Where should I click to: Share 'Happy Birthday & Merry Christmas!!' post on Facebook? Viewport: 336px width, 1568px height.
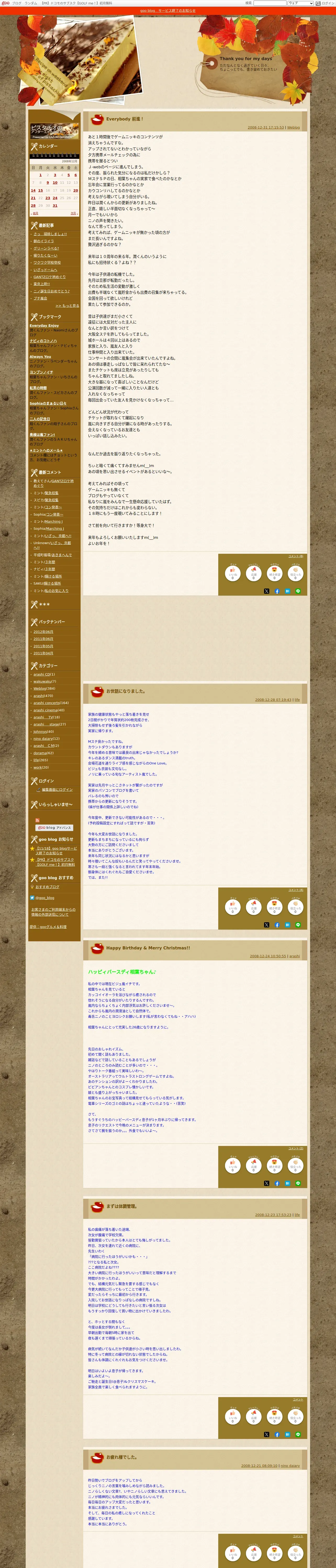(277, 1183)
